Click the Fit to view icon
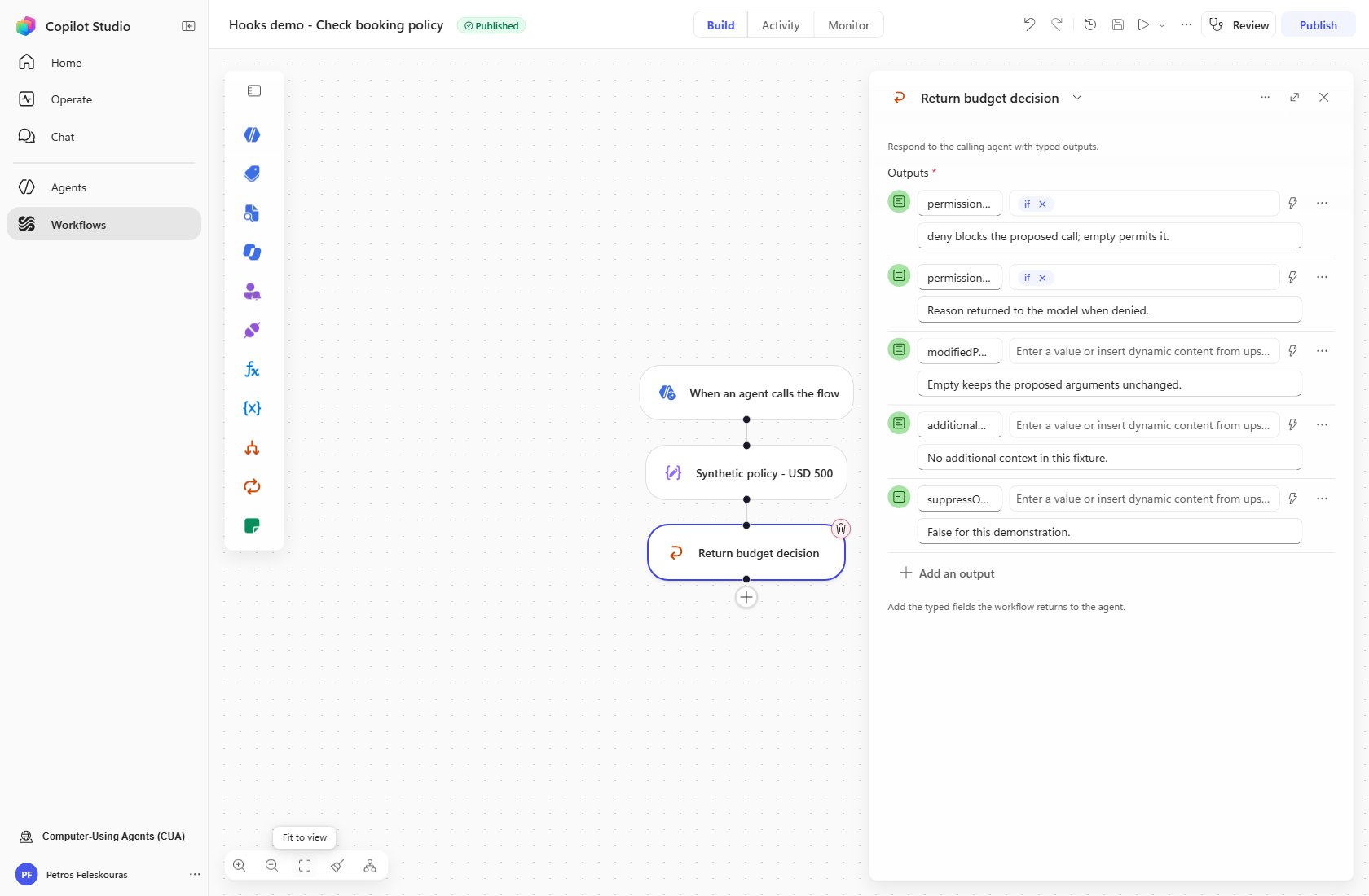Screen dimensions: 1369x896 [x=305, y=865]
